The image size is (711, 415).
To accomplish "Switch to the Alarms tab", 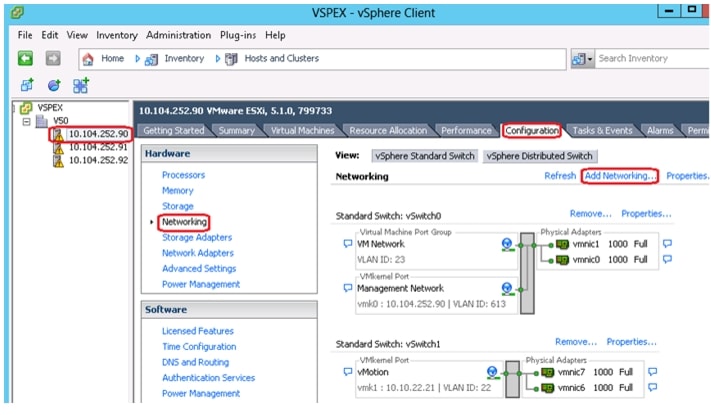I will pos(660,131).
